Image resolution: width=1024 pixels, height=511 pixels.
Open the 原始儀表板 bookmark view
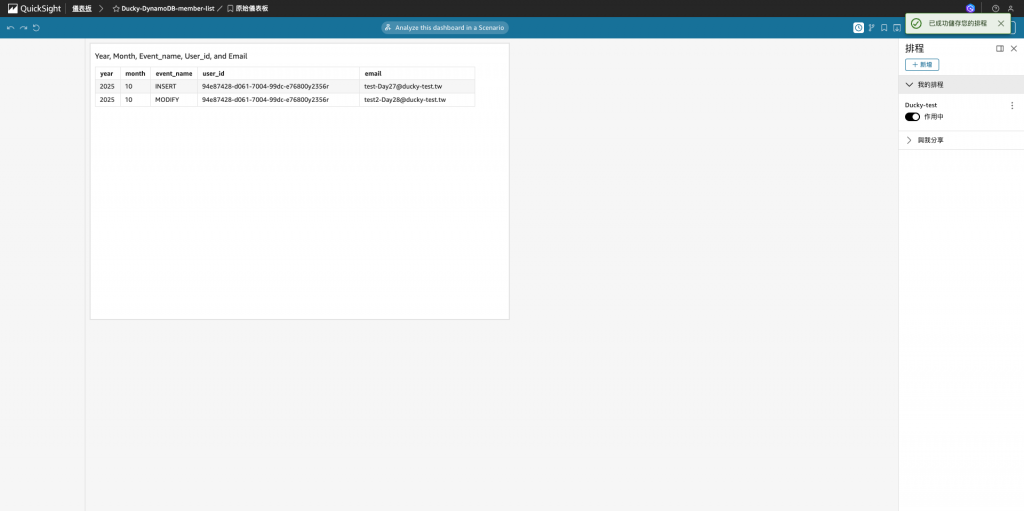click(x=248, y=8)
